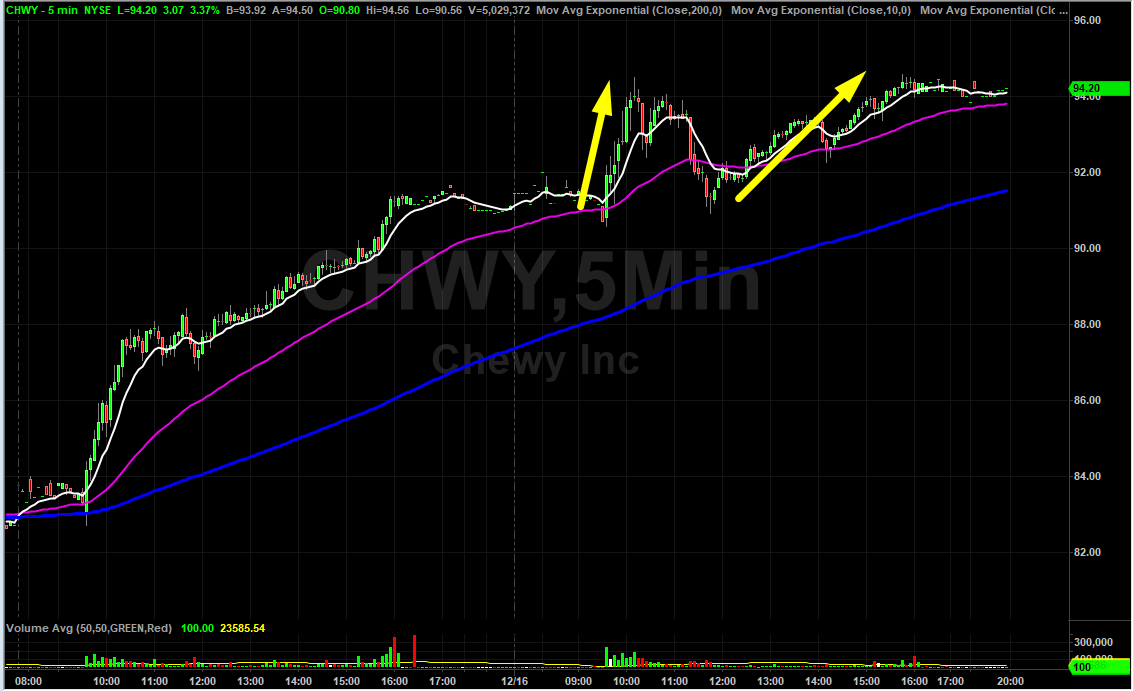Click the Chewy Inc watermark text
Screen dimensions: 1134x691
(535, 359)
